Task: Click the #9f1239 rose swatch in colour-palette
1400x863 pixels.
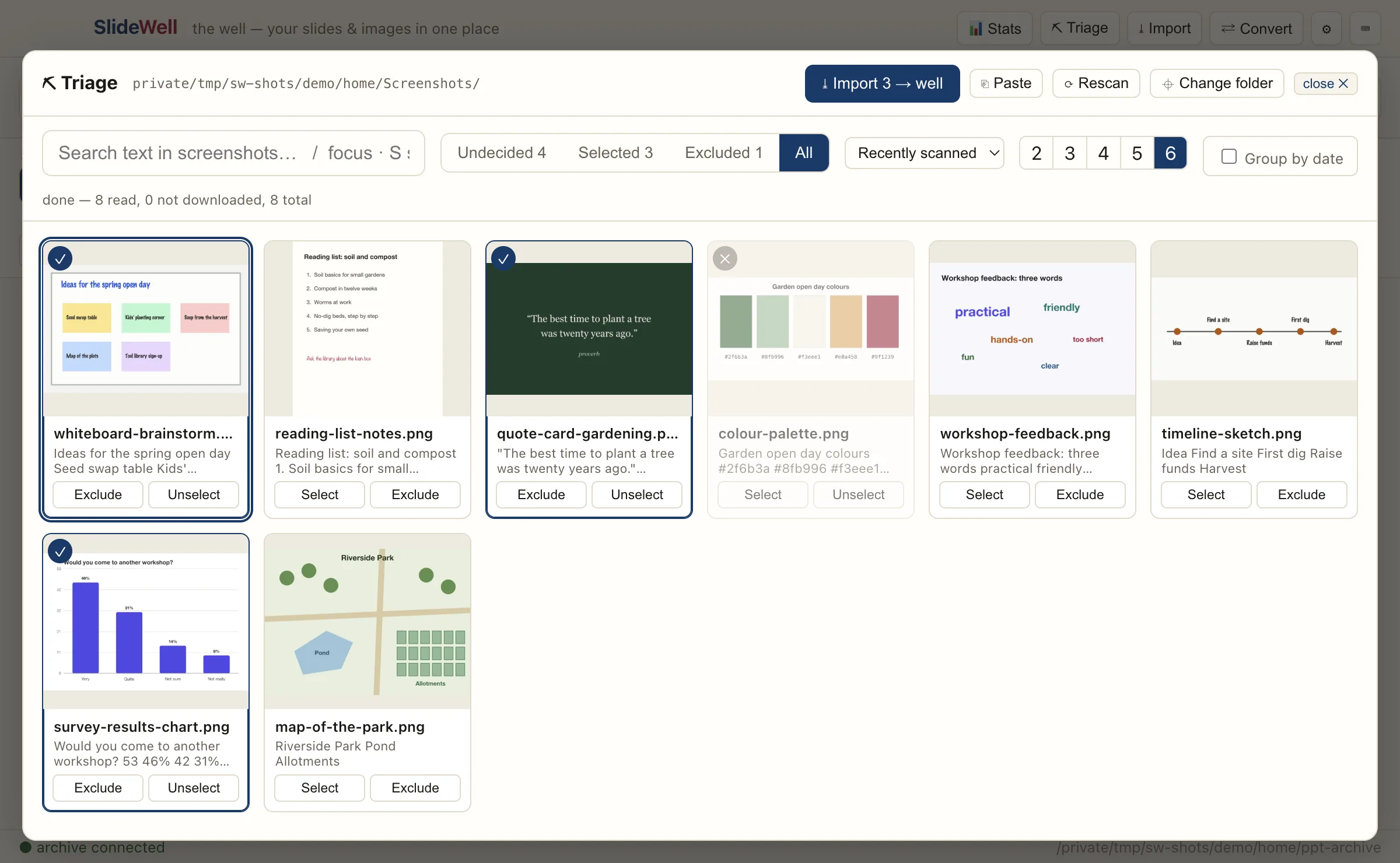Action: click(x=883, y=321)
